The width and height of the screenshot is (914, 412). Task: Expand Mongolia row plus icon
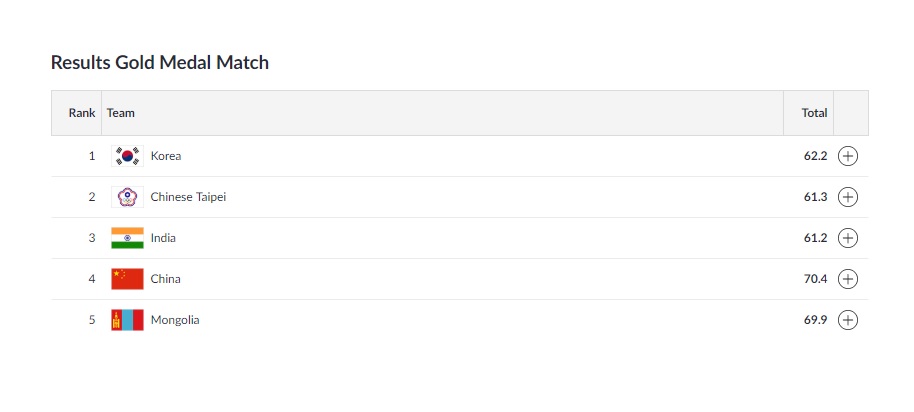click(x=848, y=320)
